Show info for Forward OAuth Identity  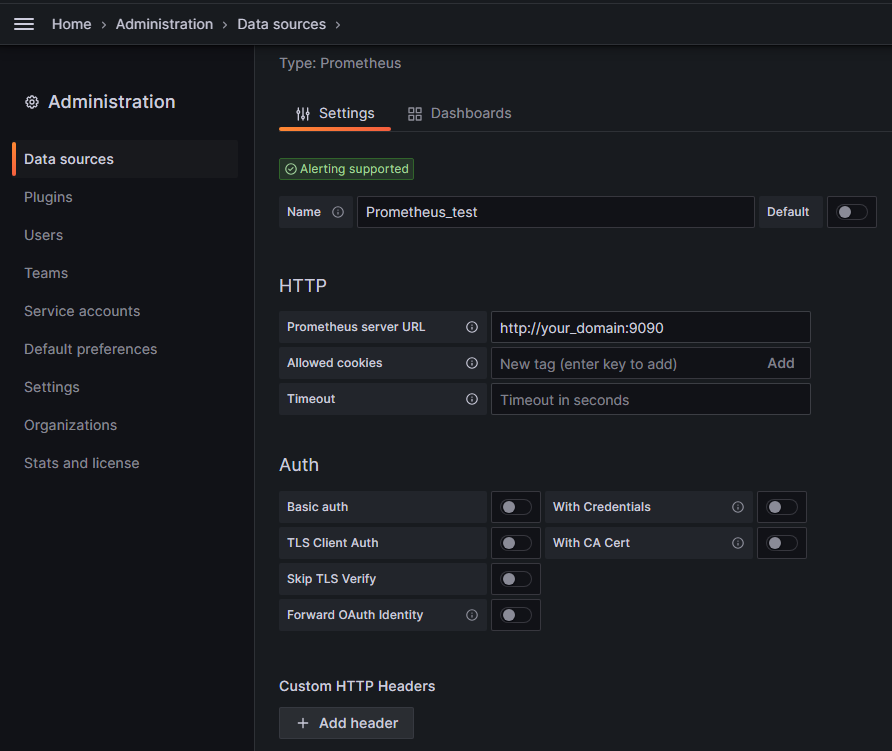click(x=472, y=615)
